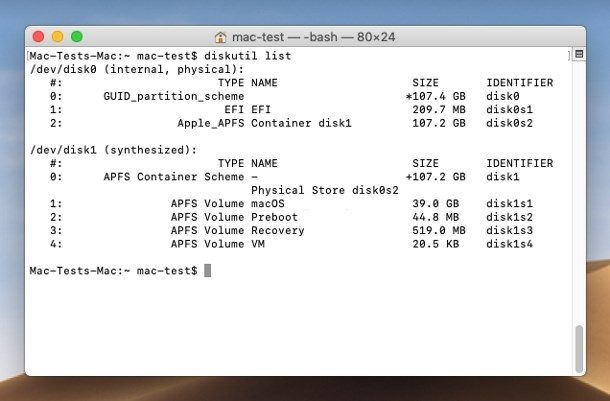Click the '+107.2 GB' size value
Image resolution: width=610 pixels, height=401 pixels.
tap(435, 177)
